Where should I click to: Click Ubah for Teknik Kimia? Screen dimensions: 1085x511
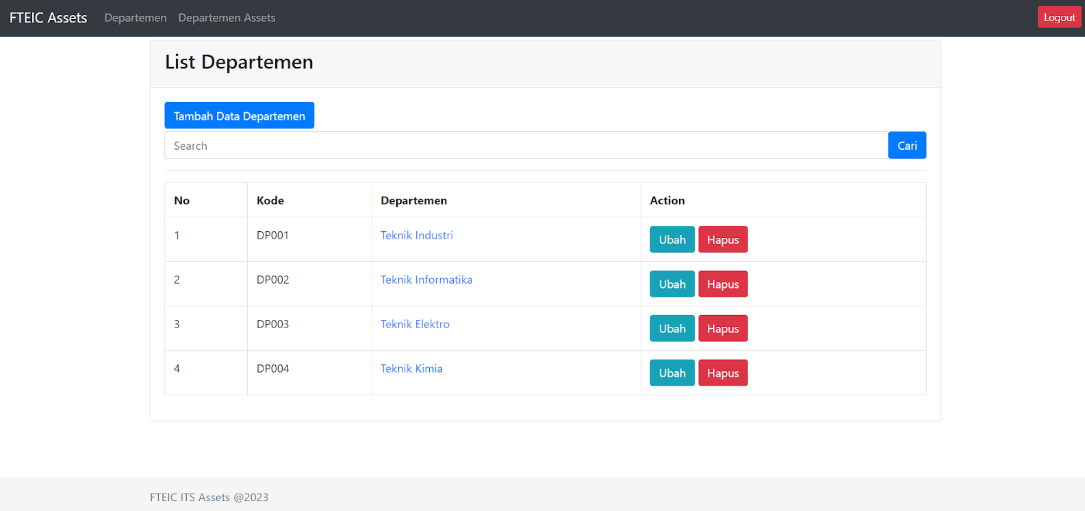click(x=672, y=373)
